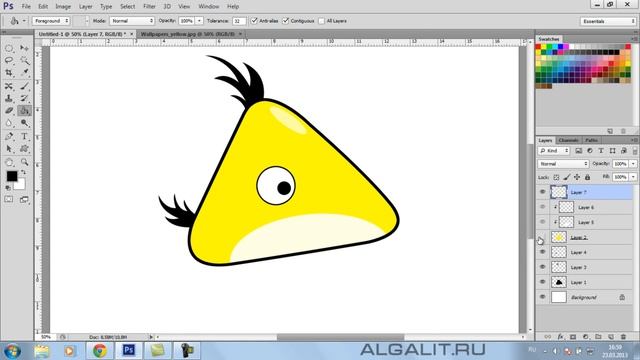640x360 pixels.
Task: Select the Custom Shape tool
Action: (24, 149)
